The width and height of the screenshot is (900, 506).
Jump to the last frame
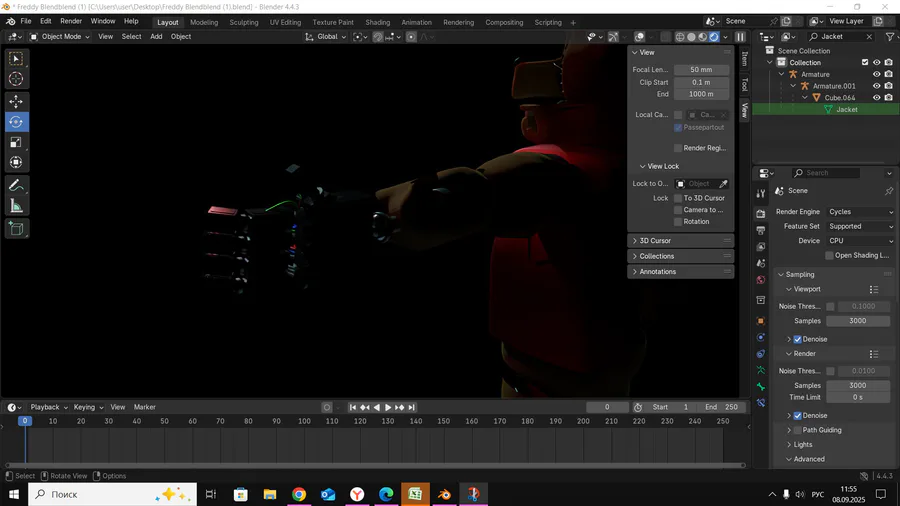pyautogui.click(x=412, y=407)
